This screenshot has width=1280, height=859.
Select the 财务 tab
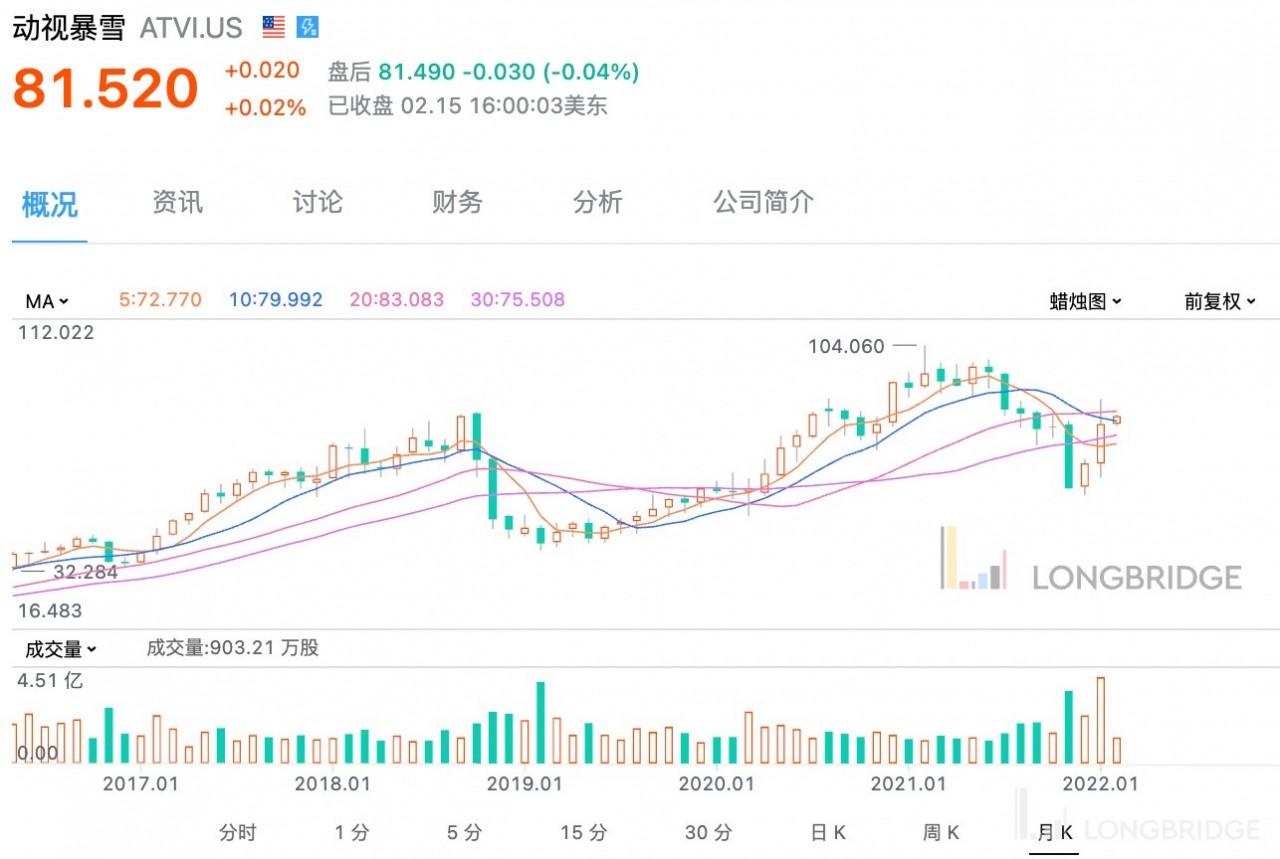[457, 203]
